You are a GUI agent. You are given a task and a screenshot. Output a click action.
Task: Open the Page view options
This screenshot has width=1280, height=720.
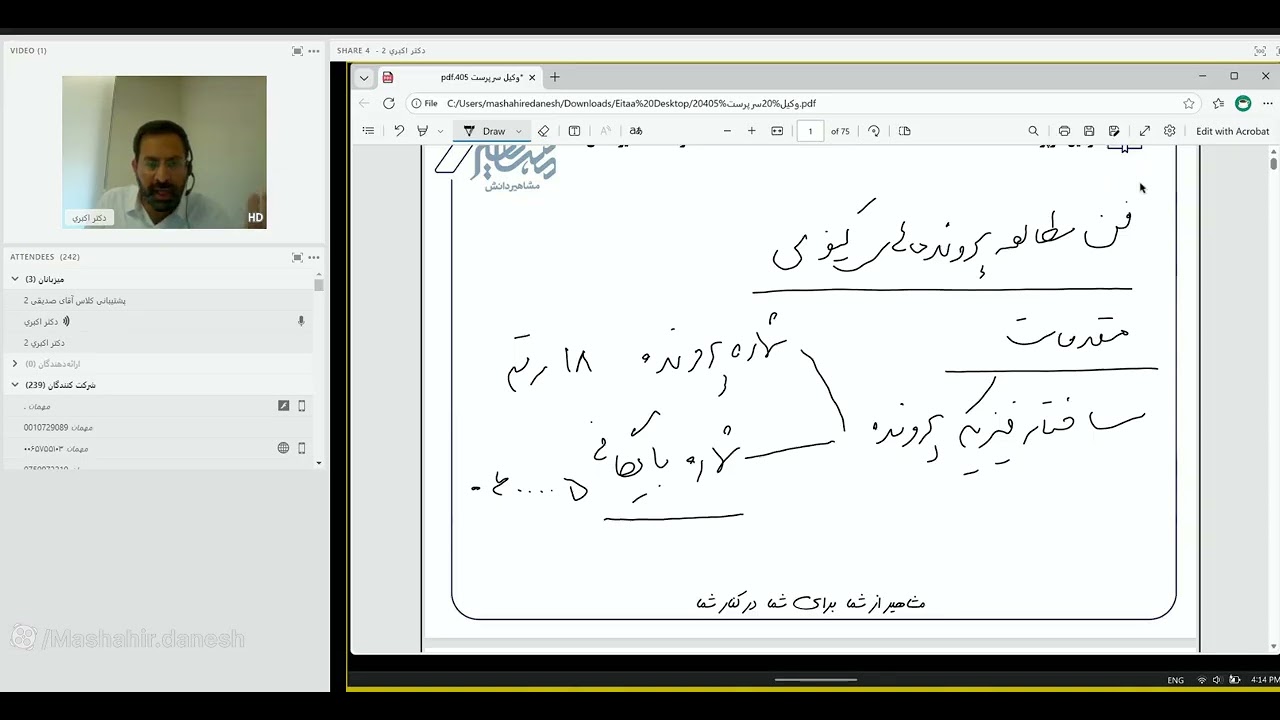point(905,131)
